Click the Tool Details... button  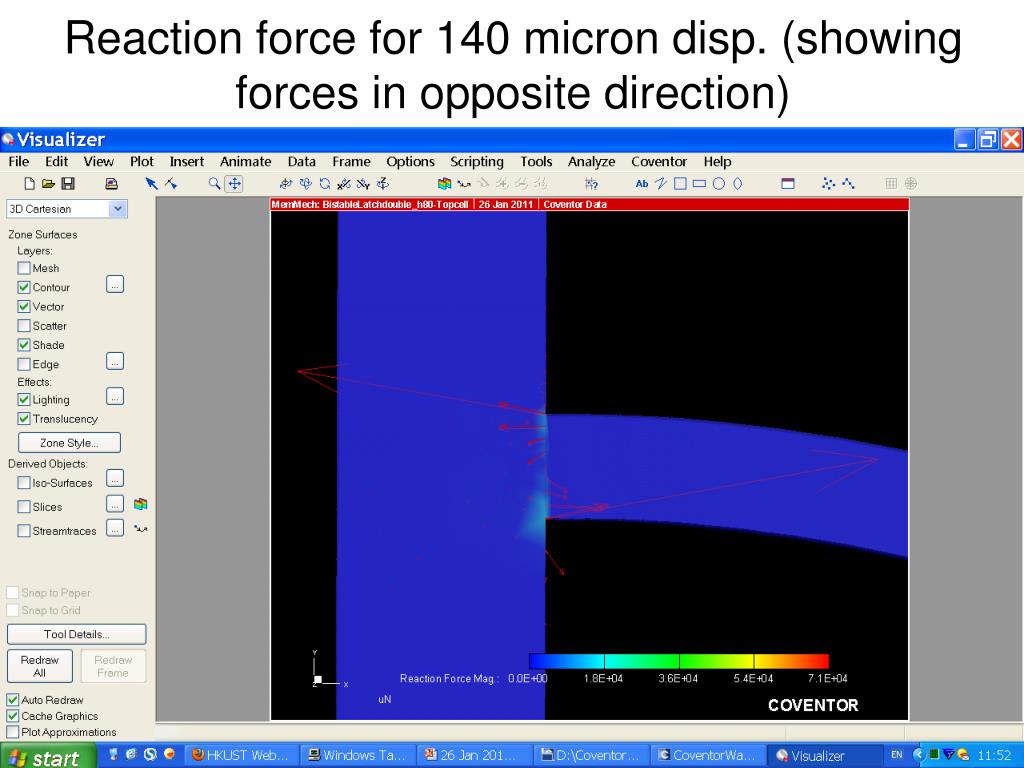tap(76, 634)
